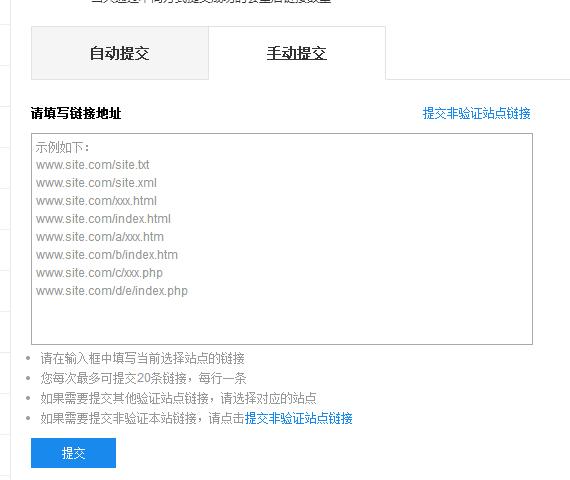Viewport: 570px width, 480px height.
Task: Click the 请在输入框中填写当前选择站点的链接 hint
Action: [142, 358]
